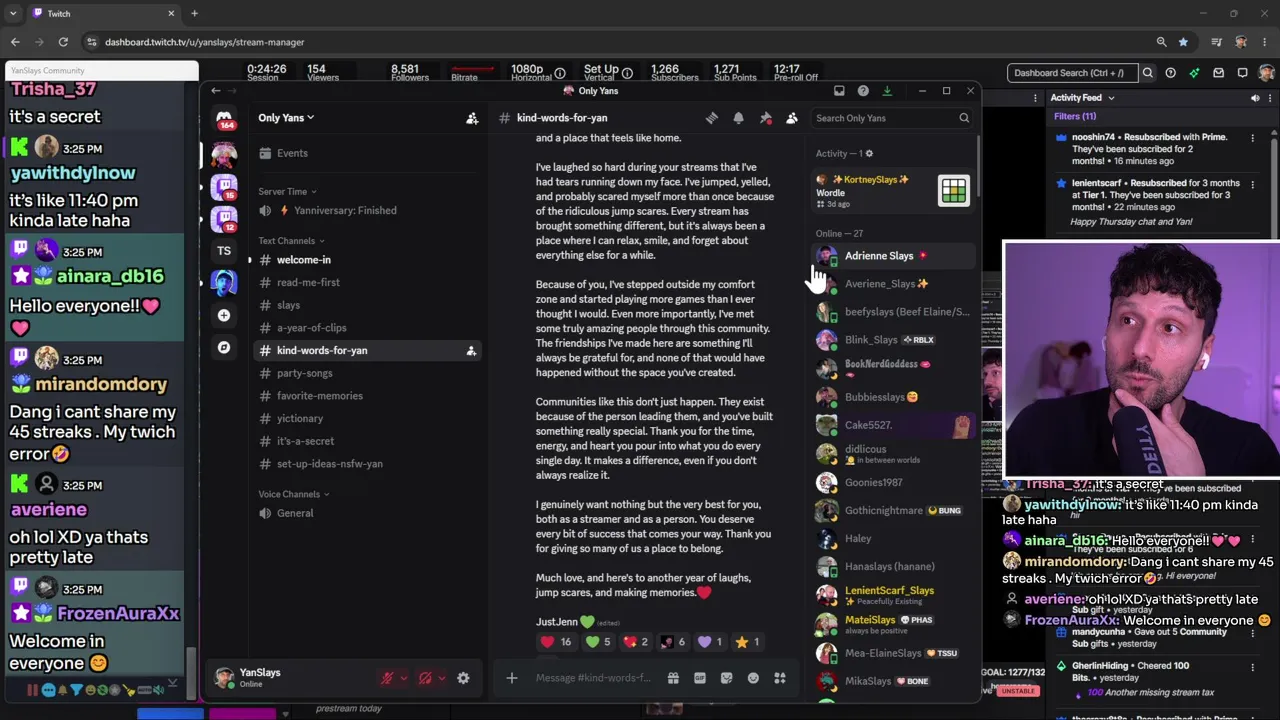Click the green sparkle icon in Twitch dashboard

1195,73
